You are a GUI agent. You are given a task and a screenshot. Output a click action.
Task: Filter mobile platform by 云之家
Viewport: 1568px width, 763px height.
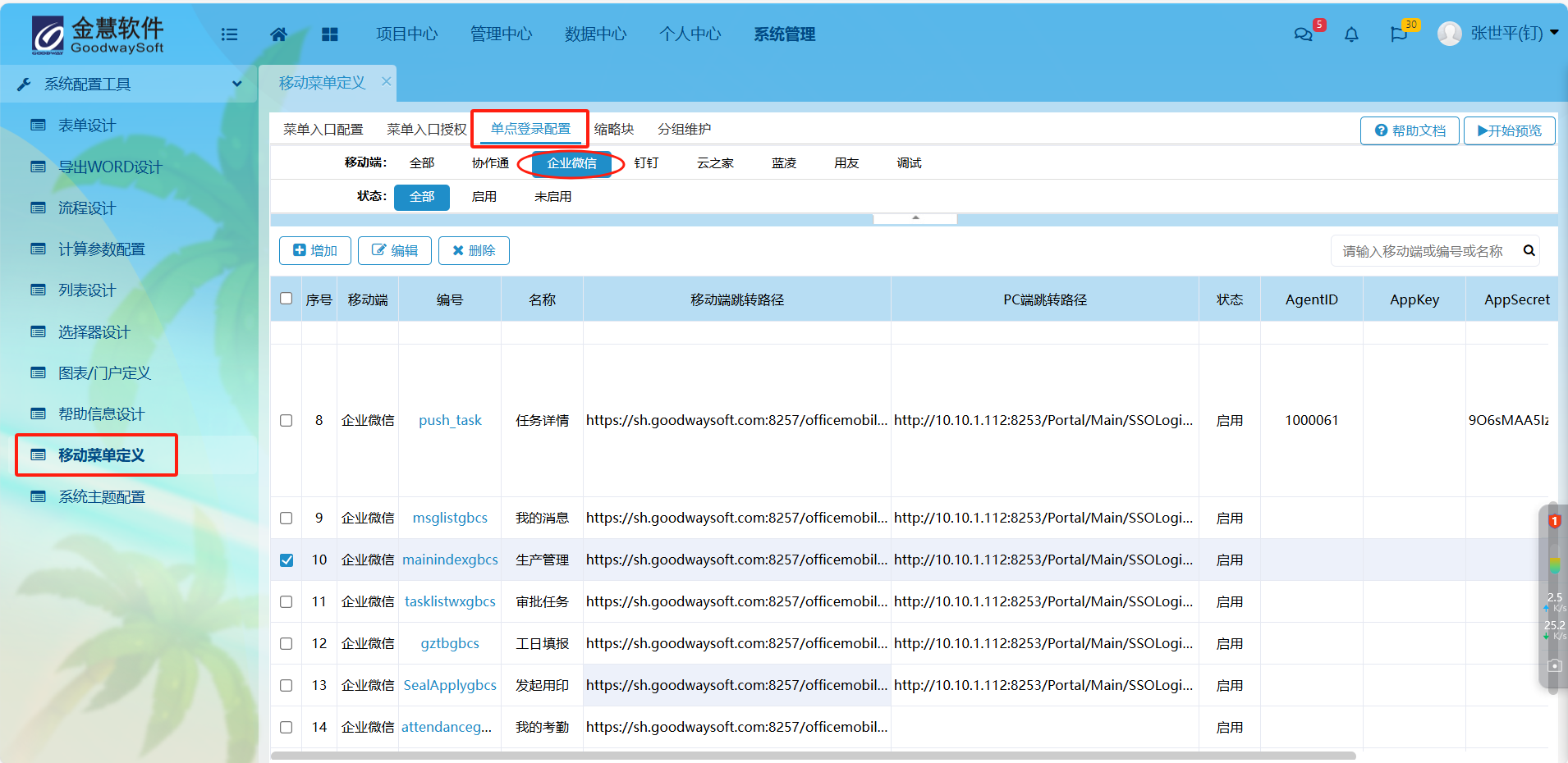coord(715,163)
